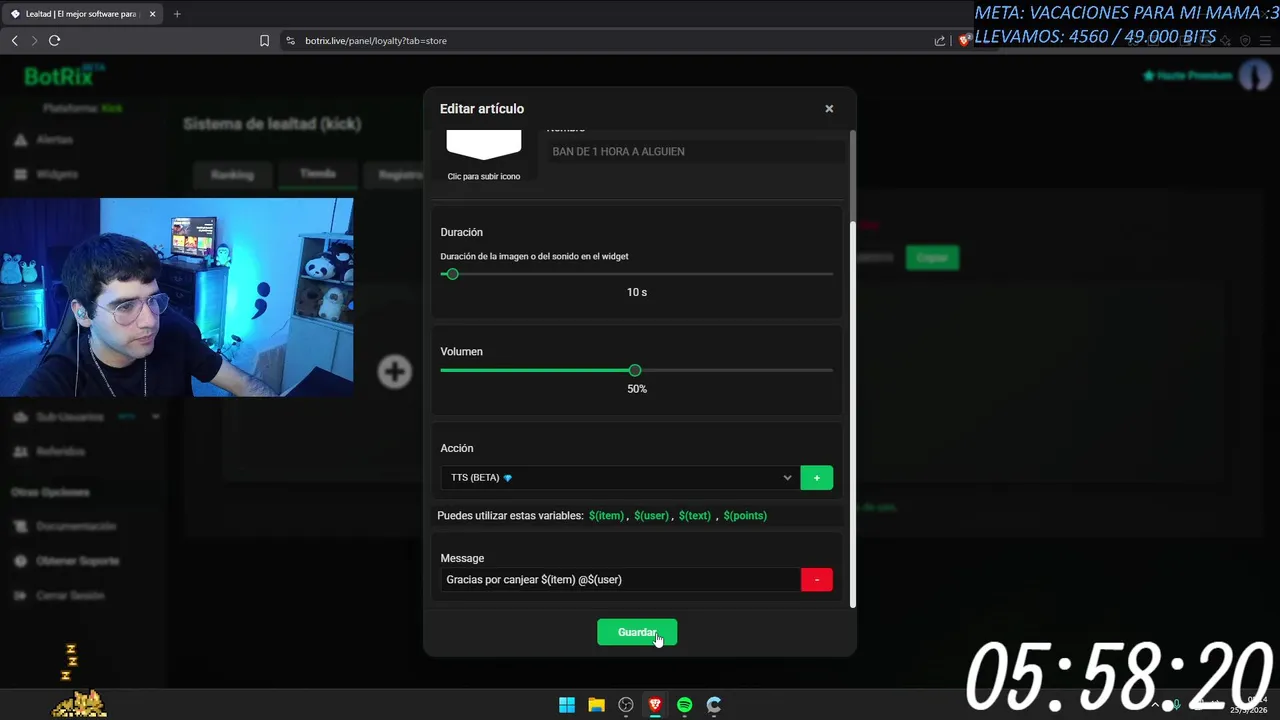
Task: Click the green Guardar button
Action: (x=637, y=632)
